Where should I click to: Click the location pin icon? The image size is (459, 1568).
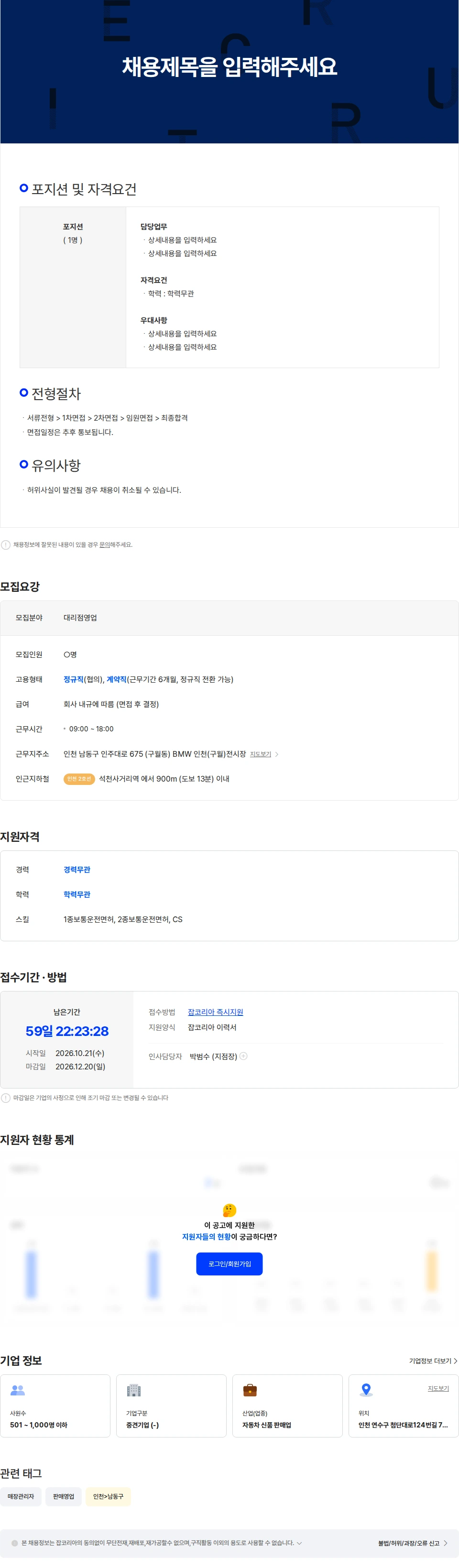click(366, 1390)
